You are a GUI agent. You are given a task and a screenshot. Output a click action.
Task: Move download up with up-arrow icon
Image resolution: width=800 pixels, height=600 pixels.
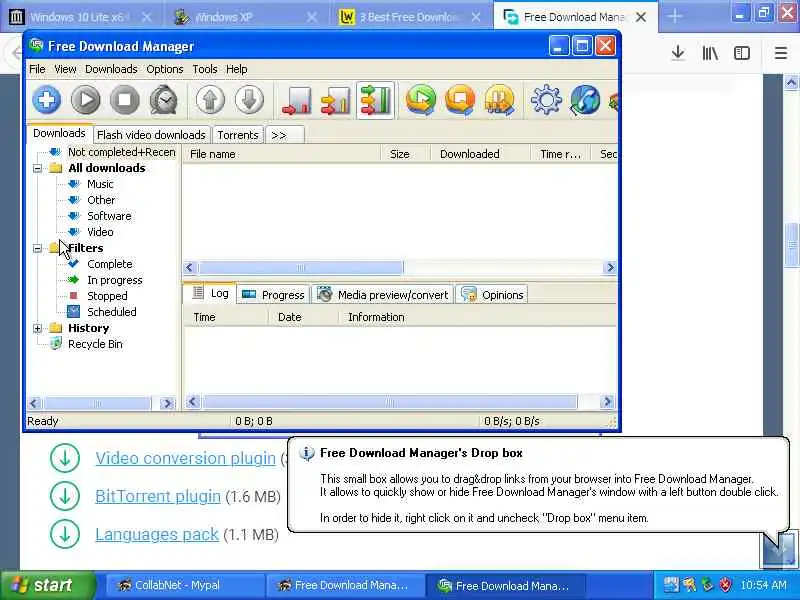click(x=210, y=99)
